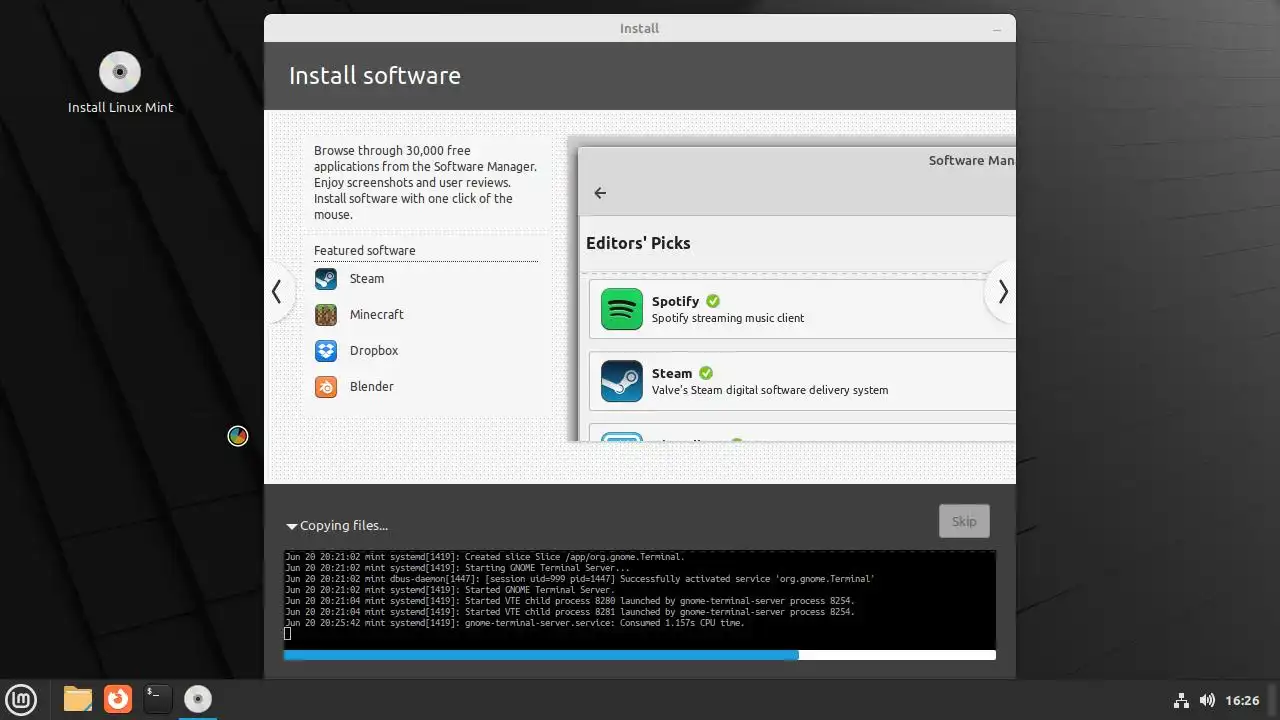Open the network connection tray icon
Image resolution: width=1280 pixels, height=720 pixels.
1181,701
